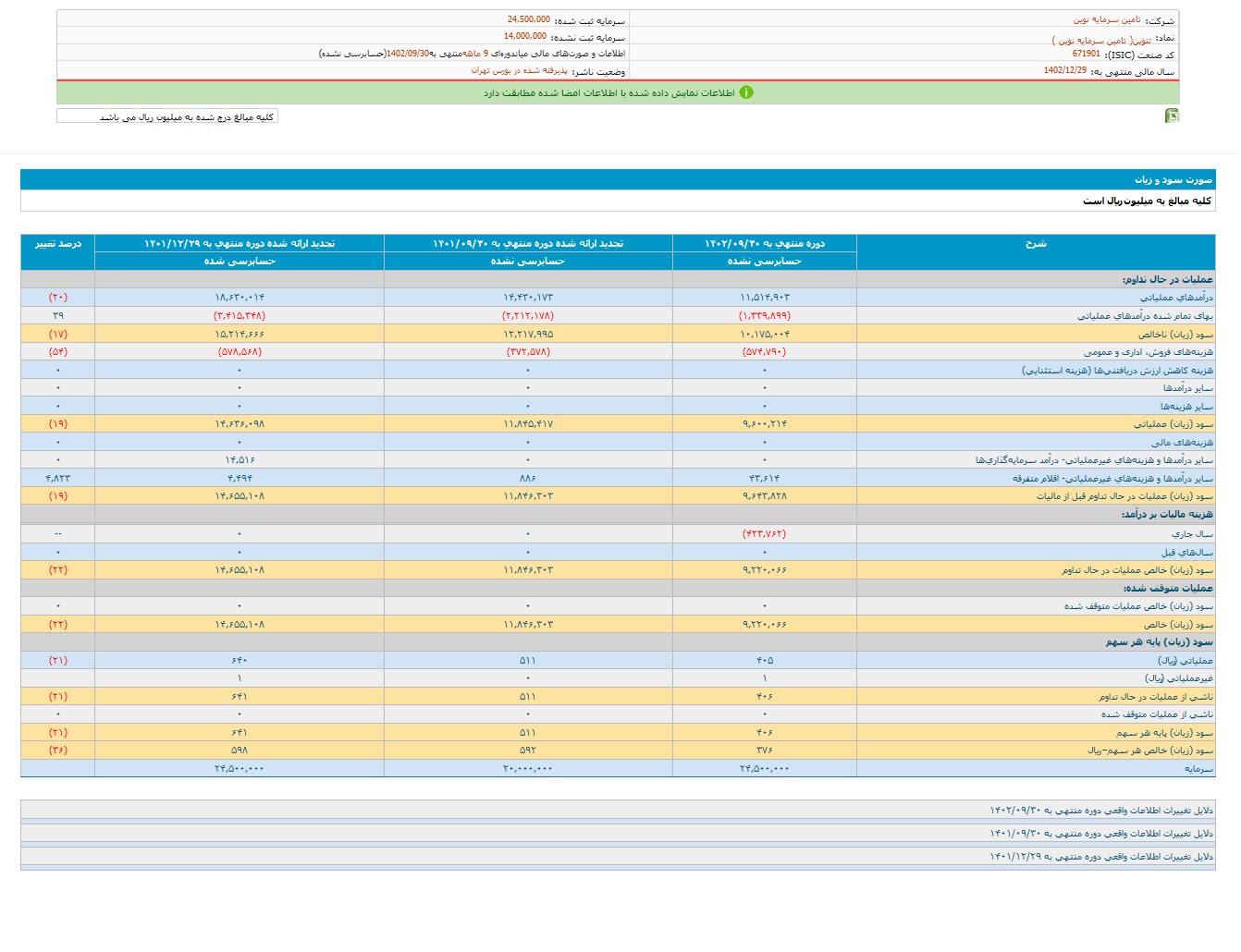Click the سال جاری tax row label

[1192, 534]
